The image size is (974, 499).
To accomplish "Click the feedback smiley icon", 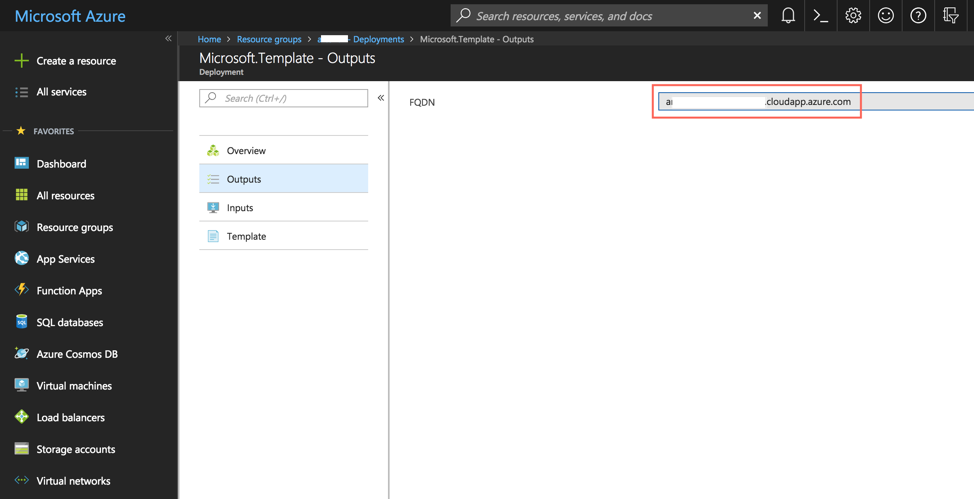I will point(886,15).
